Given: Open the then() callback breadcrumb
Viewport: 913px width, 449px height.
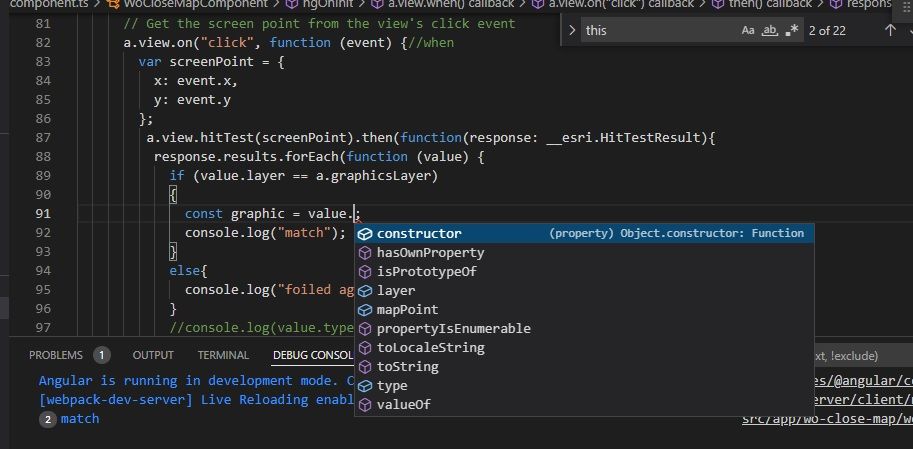Looking at the screenshot, I should click(770, 4).
